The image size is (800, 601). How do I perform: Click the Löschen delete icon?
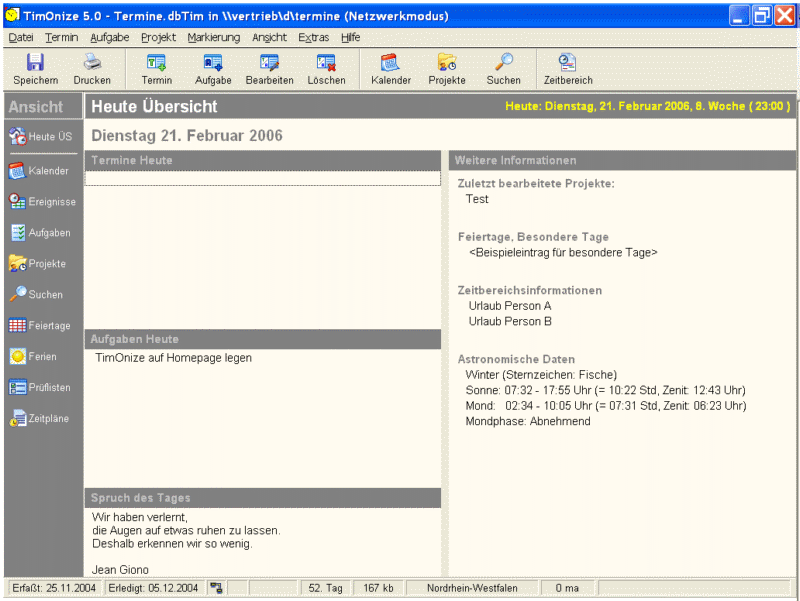[326, 69]
